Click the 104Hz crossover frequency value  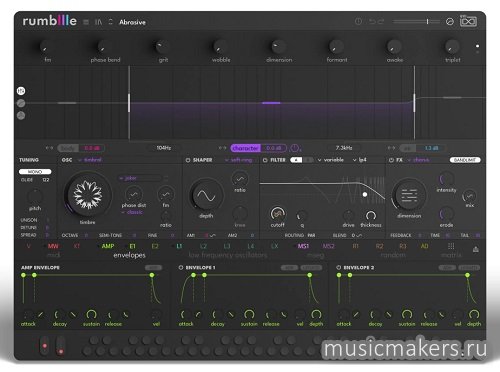point(164,148)
